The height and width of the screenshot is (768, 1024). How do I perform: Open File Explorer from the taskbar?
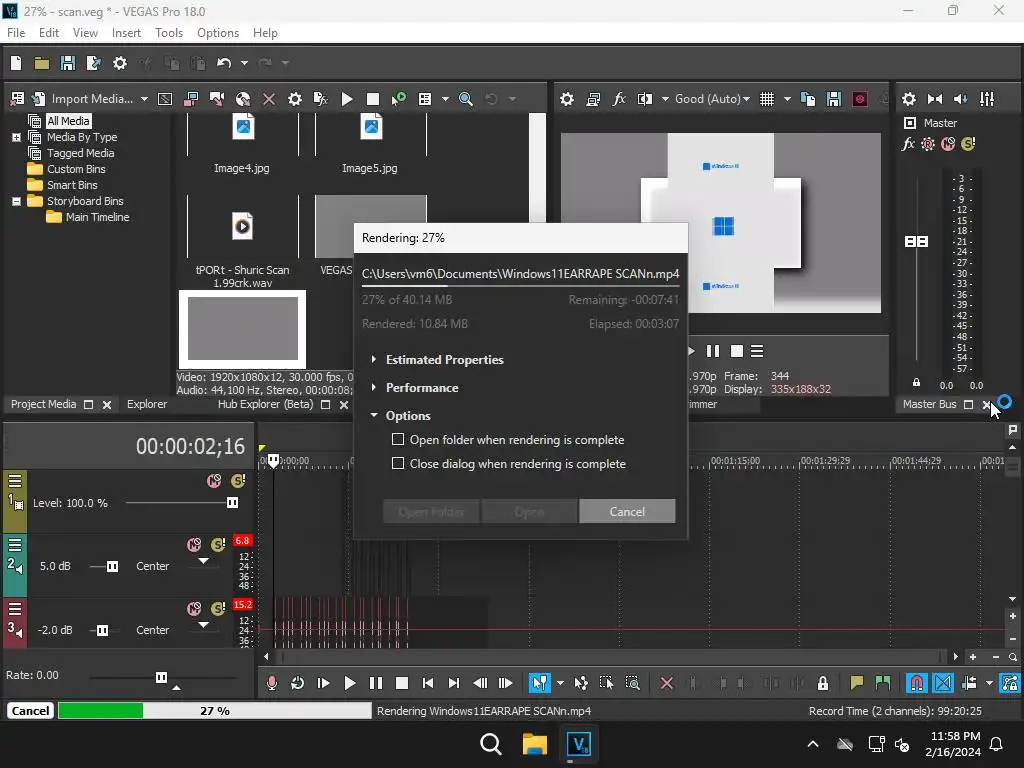(534, 744)
